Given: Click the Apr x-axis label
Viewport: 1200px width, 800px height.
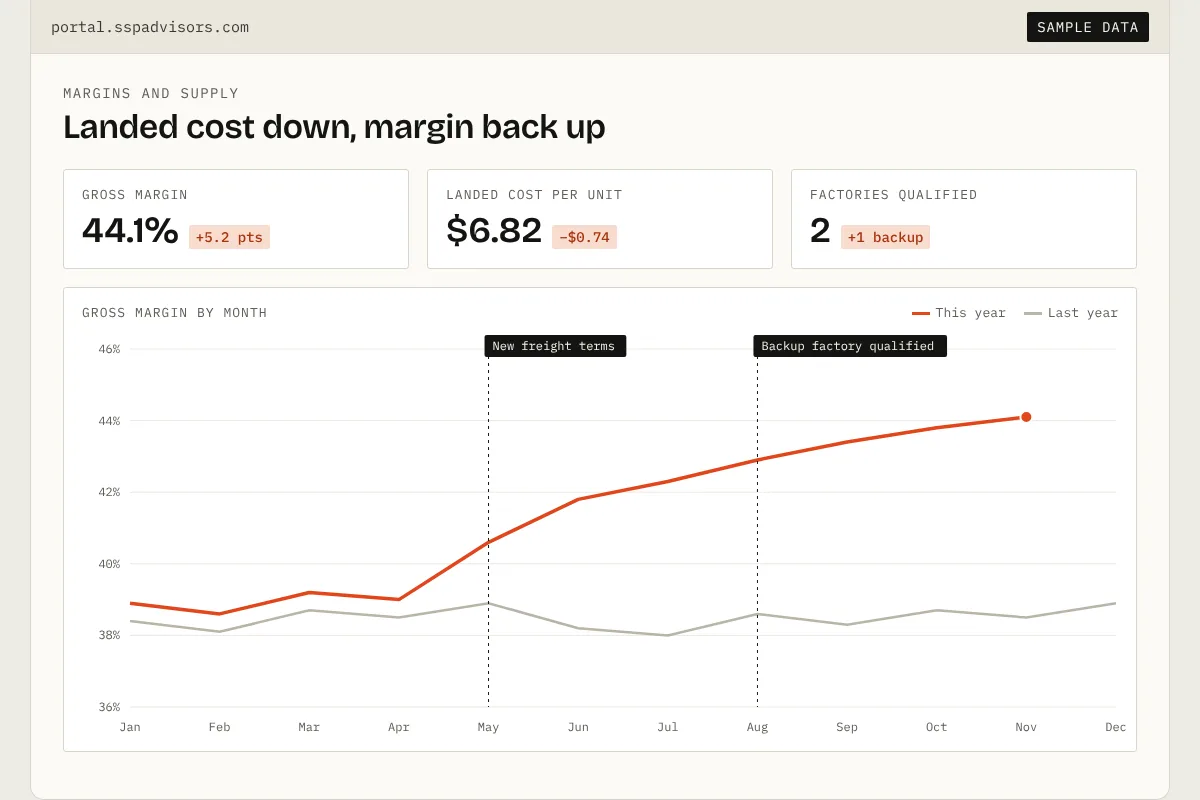Looking at the screenshot, I should pyautogui.click(x=399, y=727).
